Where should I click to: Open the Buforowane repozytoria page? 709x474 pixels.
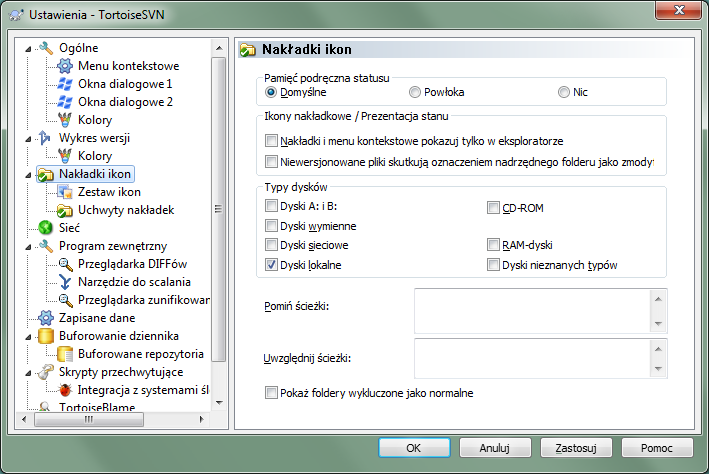point(141,354)
